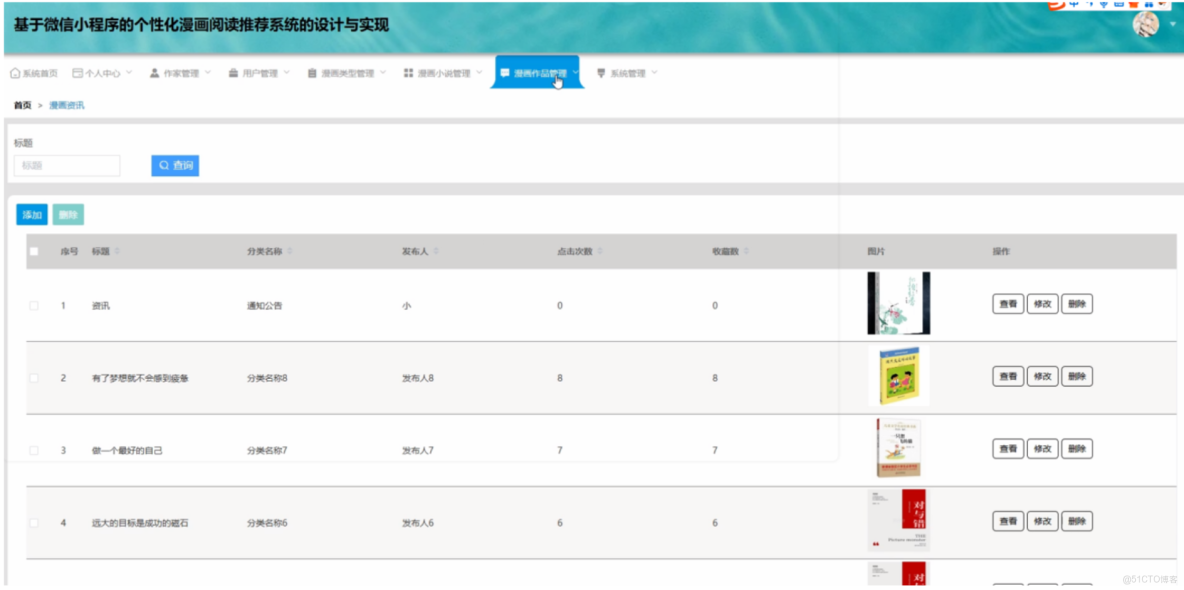
Task: Click 删除 for the 资讯 row
Action: (x=1077, y=304)
